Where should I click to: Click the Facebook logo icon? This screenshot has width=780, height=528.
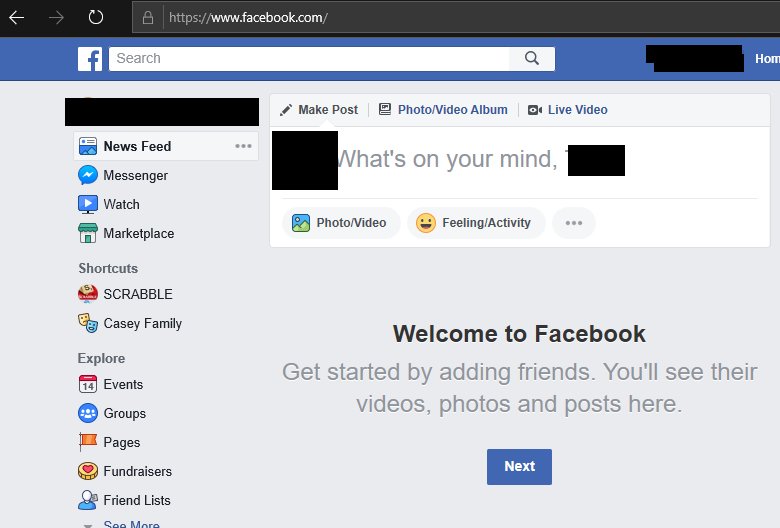pos(90,59)
